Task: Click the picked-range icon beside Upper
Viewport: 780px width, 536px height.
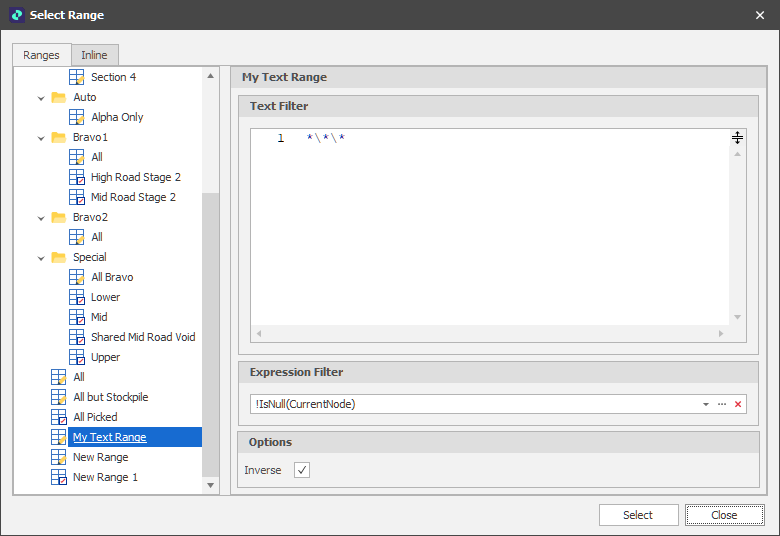Action: [77, 357]
